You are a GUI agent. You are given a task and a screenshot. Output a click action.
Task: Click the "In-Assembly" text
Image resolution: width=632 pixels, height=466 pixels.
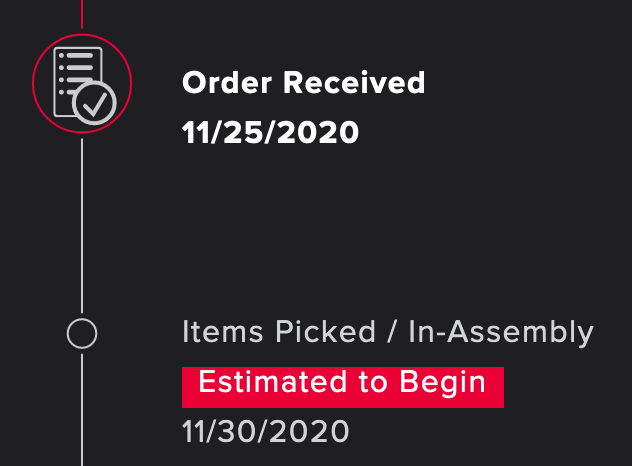coord(500,333)
